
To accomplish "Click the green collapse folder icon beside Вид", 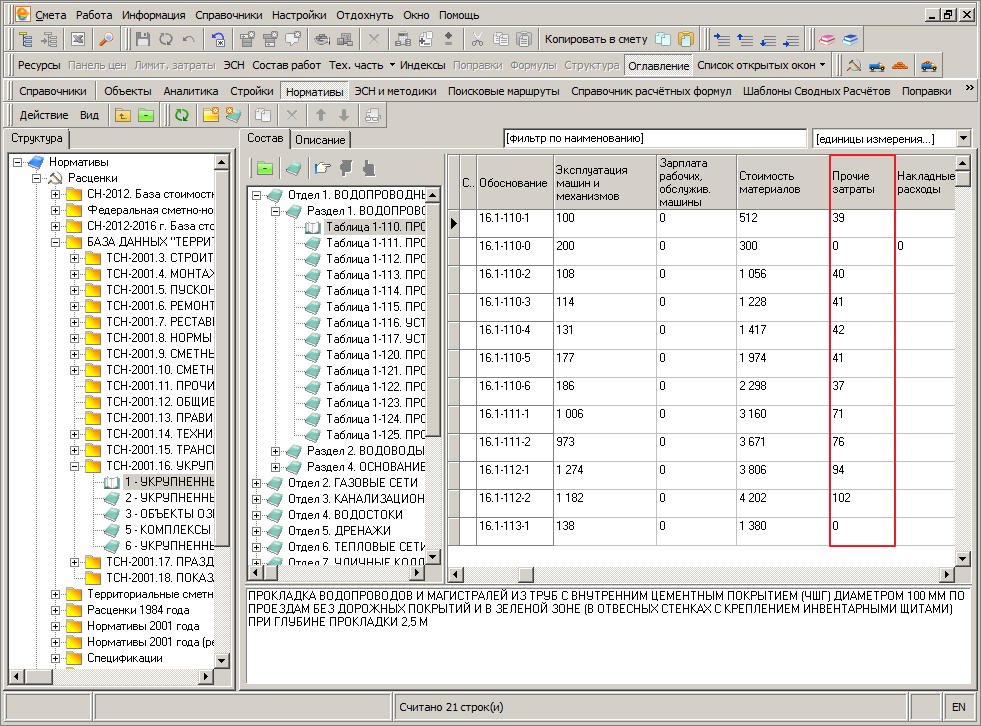I will coord(146,115).
